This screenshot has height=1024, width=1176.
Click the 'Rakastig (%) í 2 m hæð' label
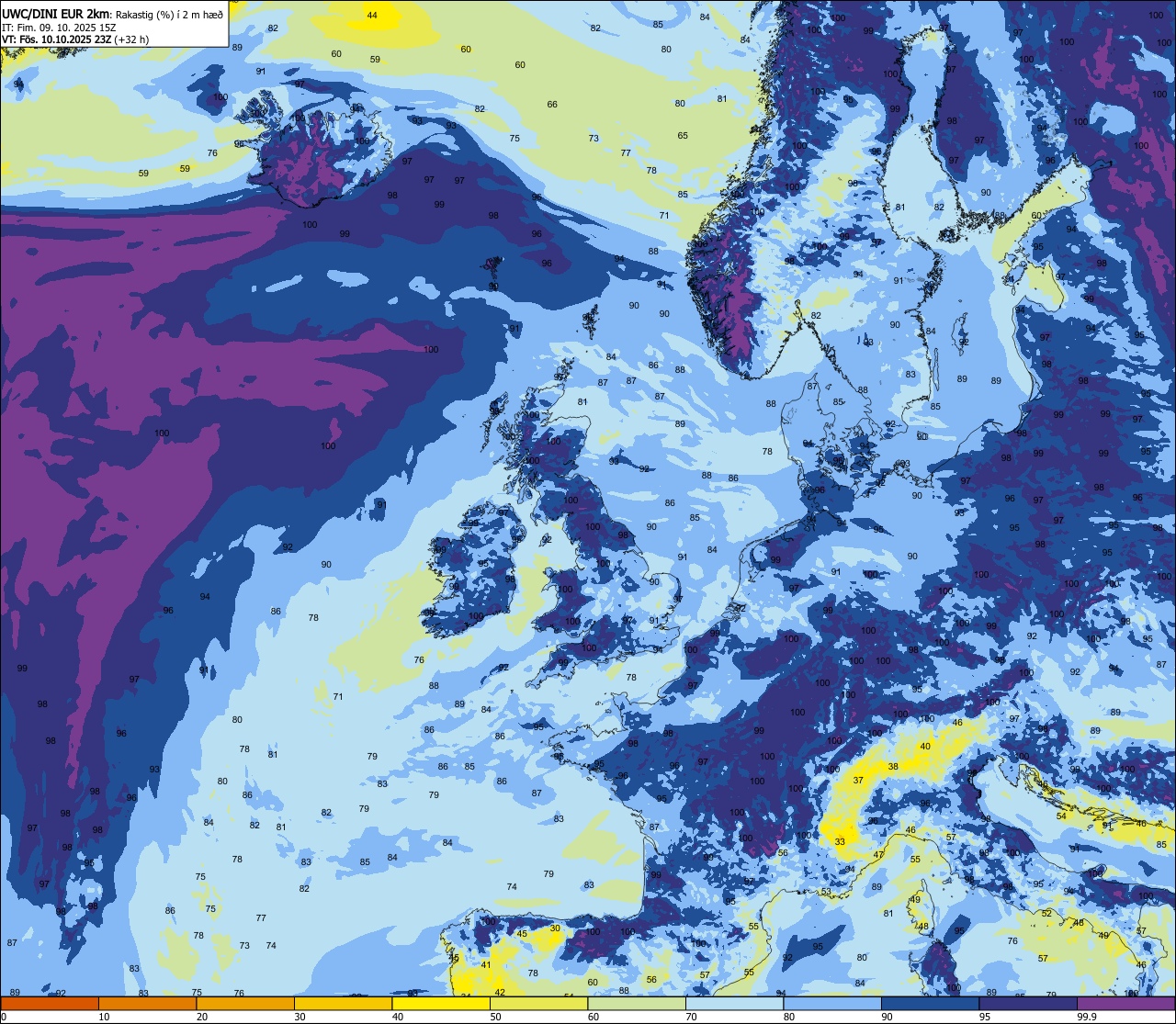pyautogui.click(x=169, y=15)
